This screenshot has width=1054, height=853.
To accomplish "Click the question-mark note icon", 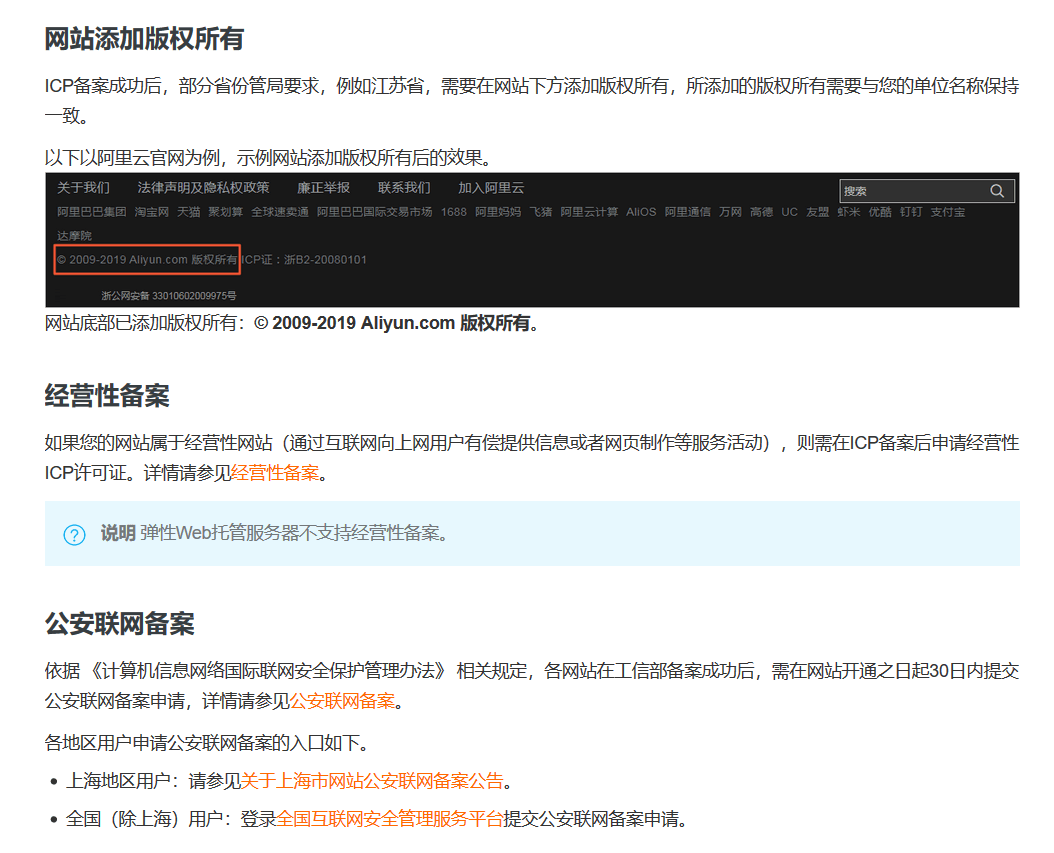I will point(74,534).
